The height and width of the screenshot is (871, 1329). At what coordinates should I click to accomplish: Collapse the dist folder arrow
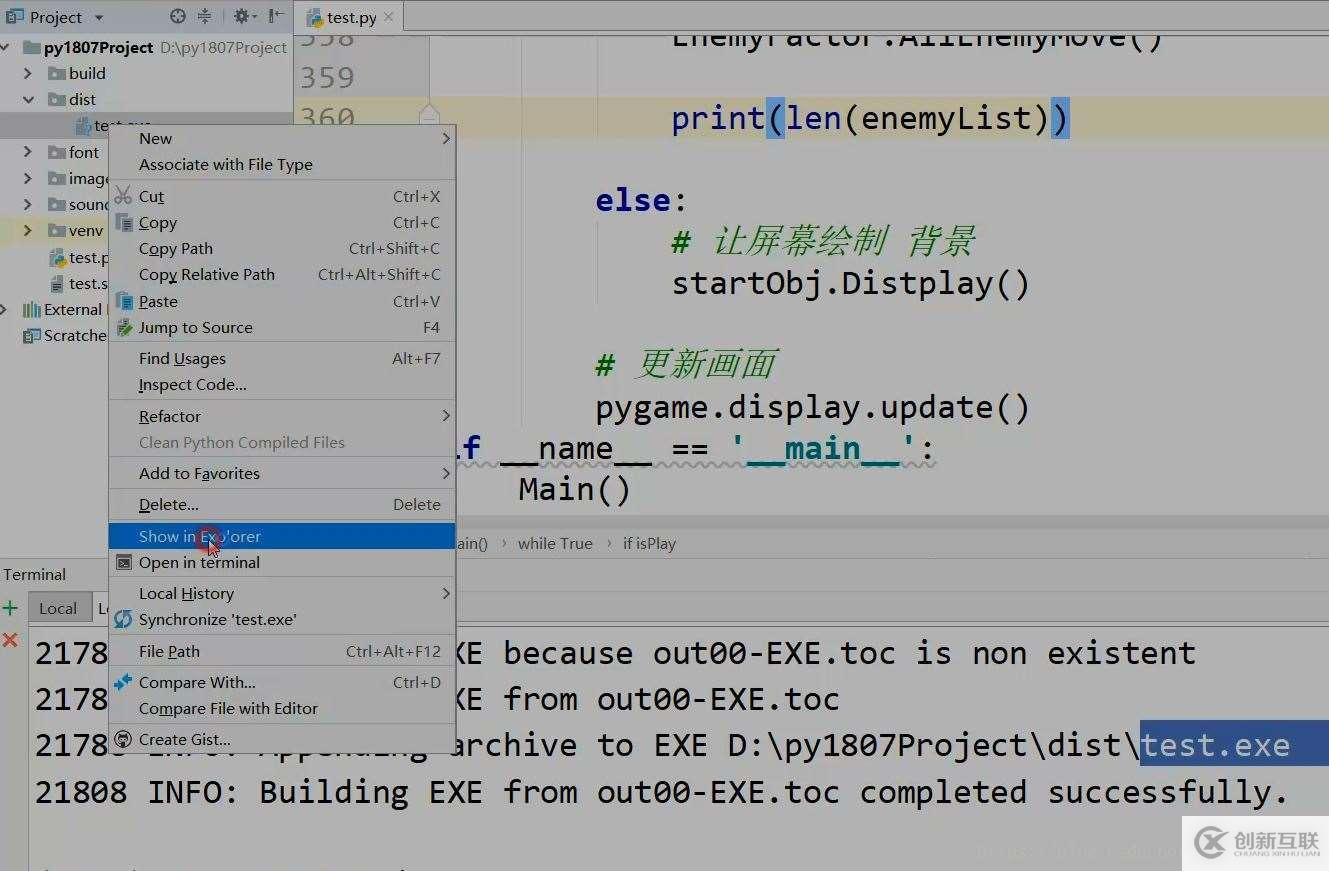28,99
